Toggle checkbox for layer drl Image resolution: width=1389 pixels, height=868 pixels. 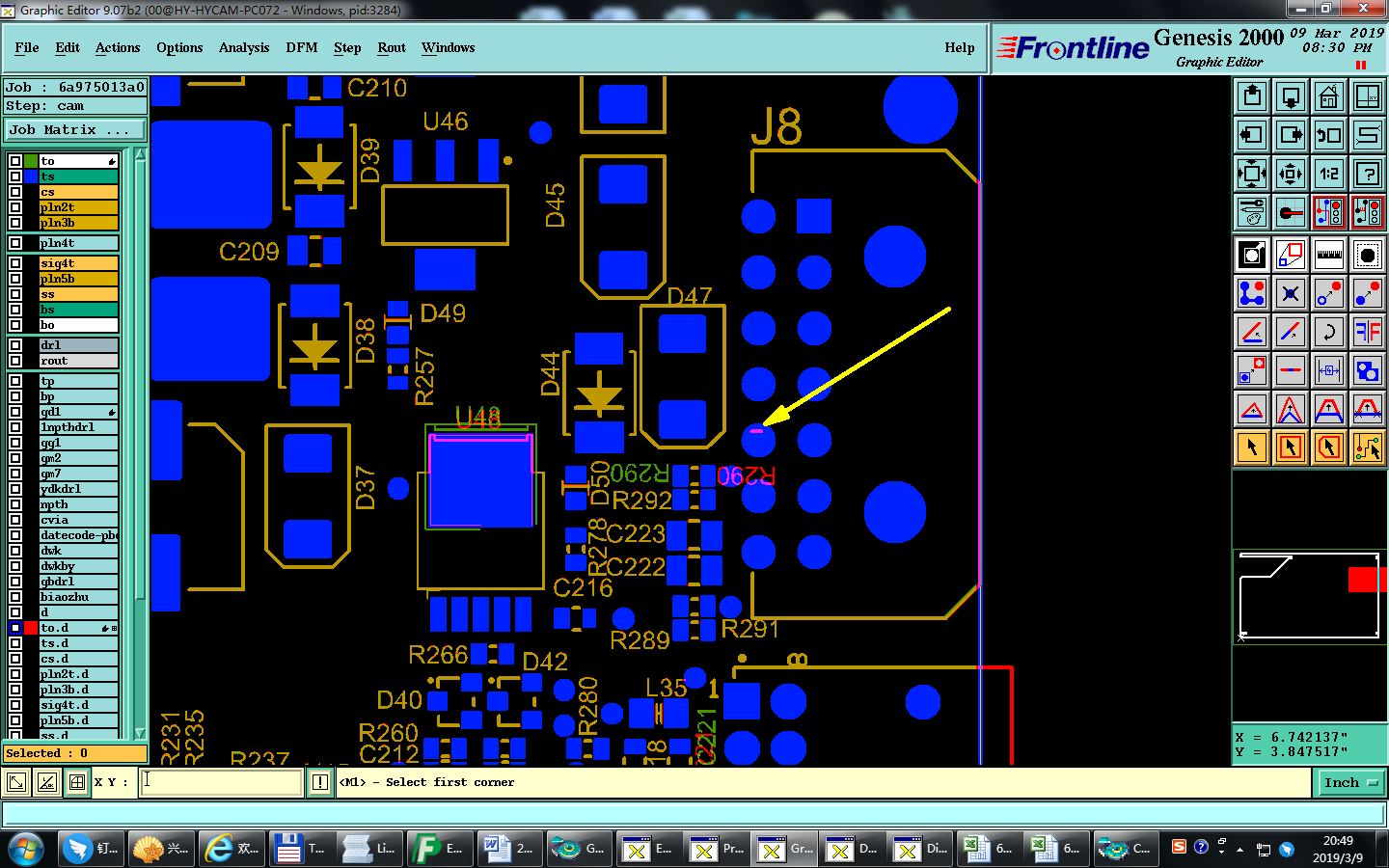click(15, 345)
